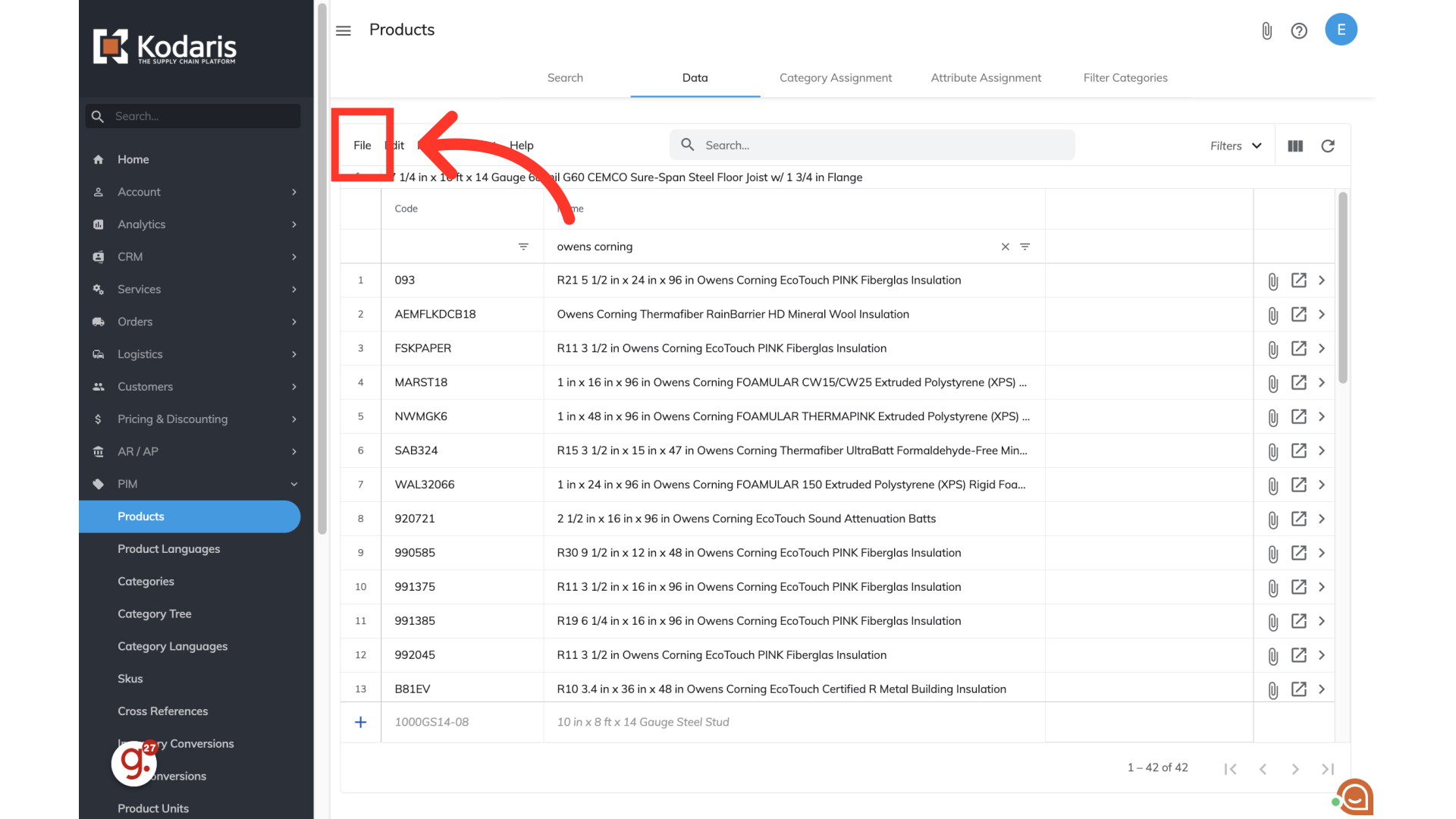The image size is (1456, 819).
Task: Clear the owens corning name filter
Action: [x=1005, y=247]
